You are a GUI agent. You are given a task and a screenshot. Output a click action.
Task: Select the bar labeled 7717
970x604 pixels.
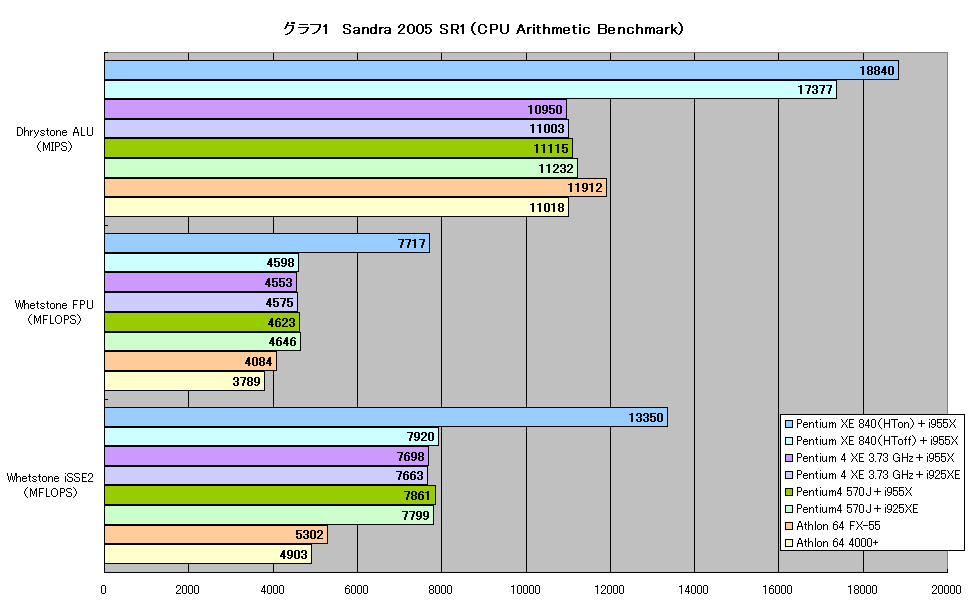tap(267, 243)
